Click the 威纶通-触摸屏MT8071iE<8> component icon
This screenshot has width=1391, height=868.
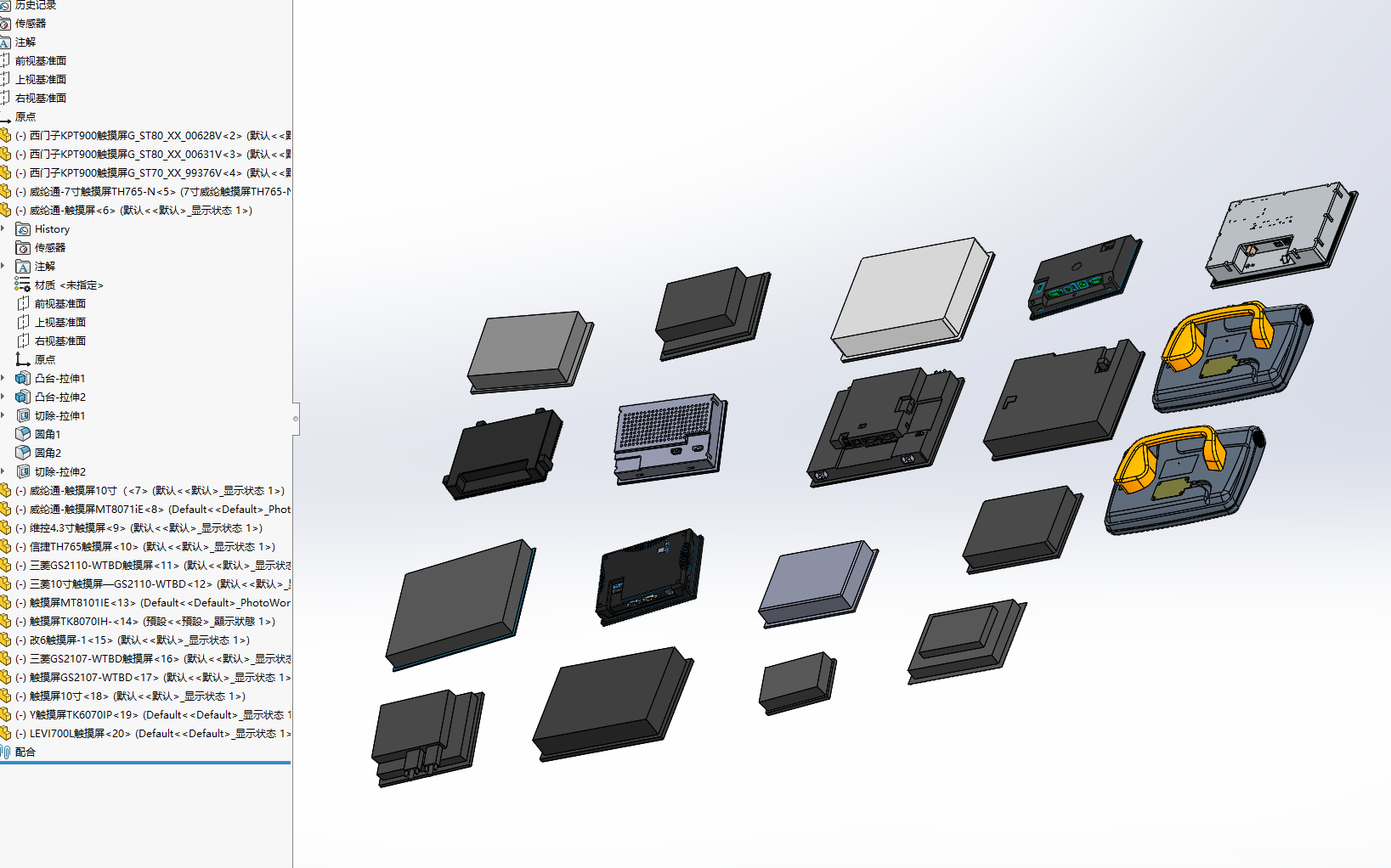coord(5,510)
